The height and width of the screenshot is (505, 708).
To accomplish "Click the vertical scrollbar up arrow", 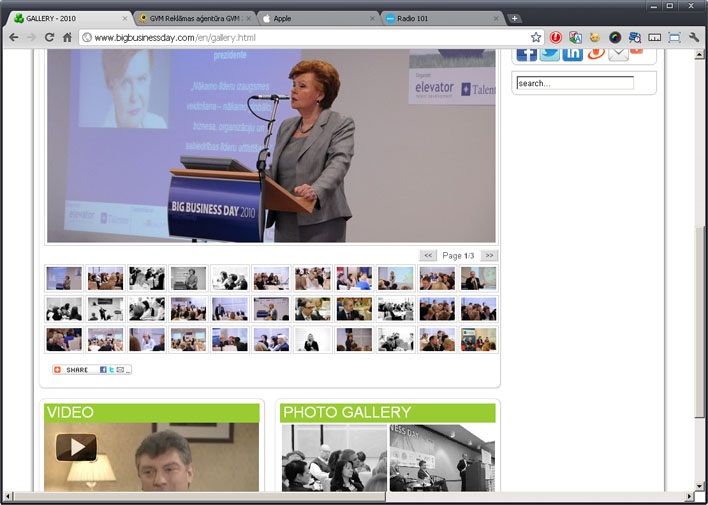I will point(699,54).
